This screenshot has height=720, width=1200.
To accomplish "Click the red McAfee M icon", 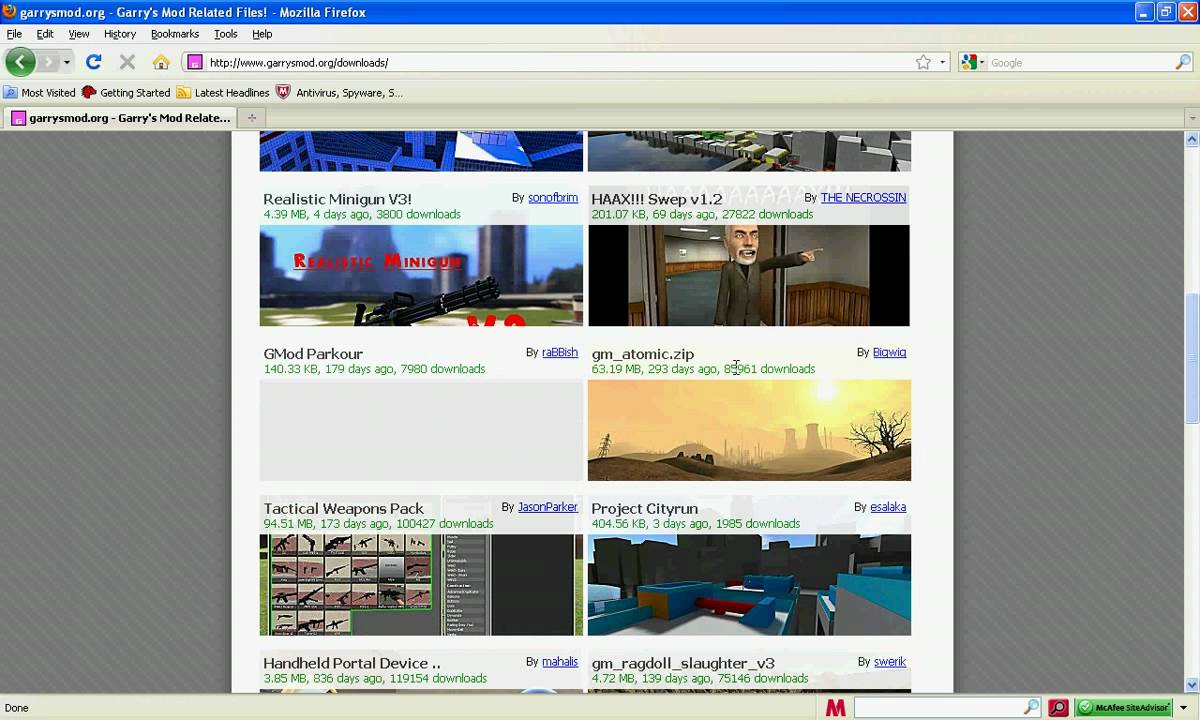I will 835,707.
